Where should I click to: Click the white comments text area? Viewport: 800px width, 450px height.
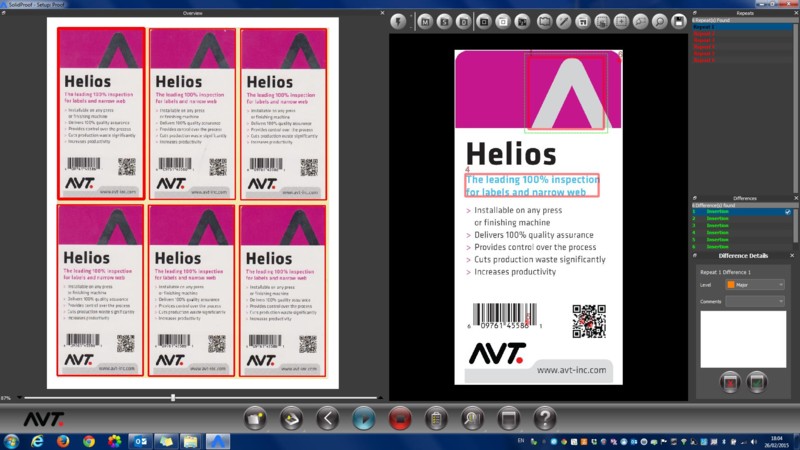[x=743, y=339]
